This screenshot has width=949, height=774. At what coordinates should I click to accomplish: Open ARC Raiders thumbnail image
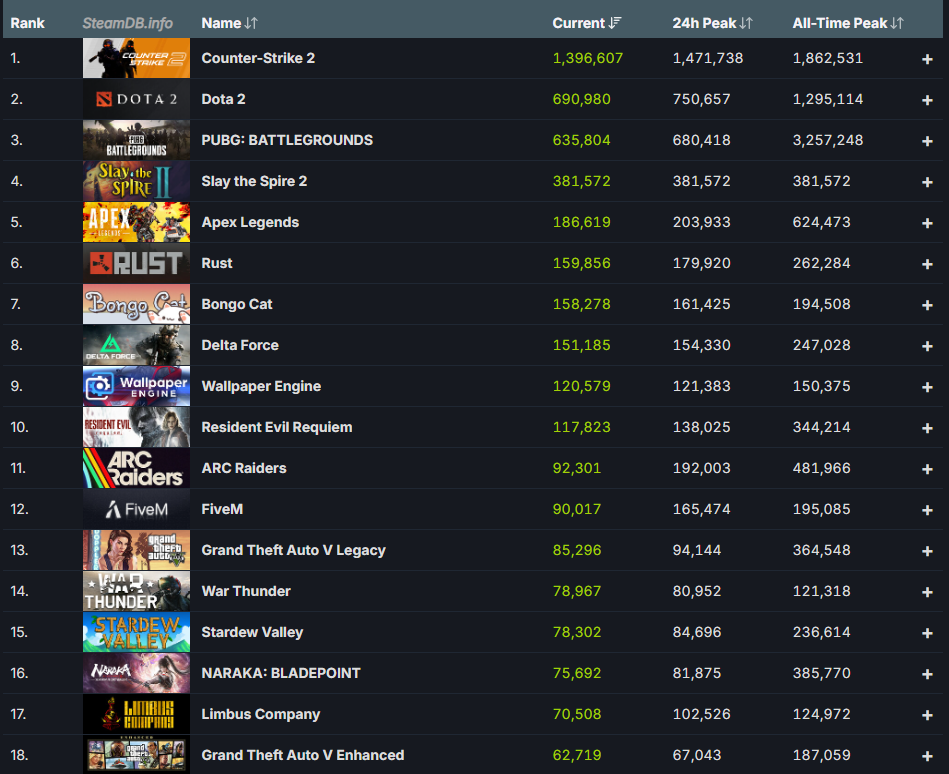coord(136,468)
